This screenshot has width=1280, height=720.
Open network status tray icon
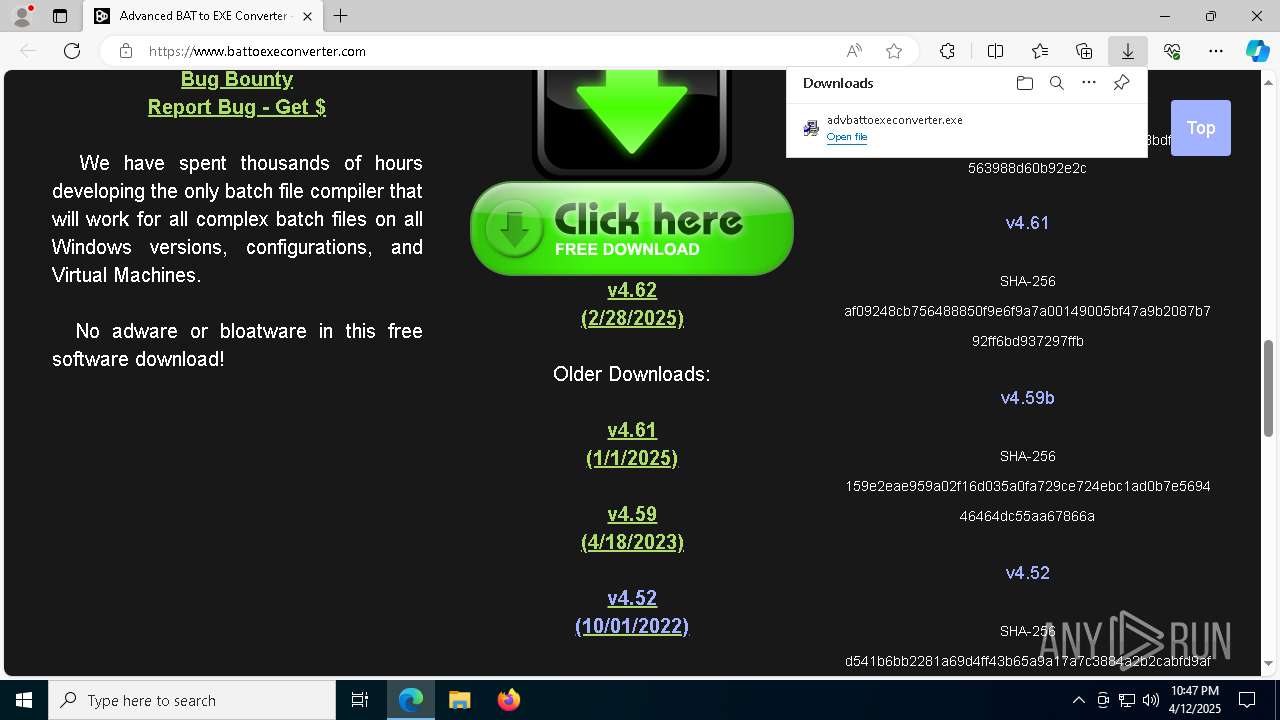[x=1127, y=700]
